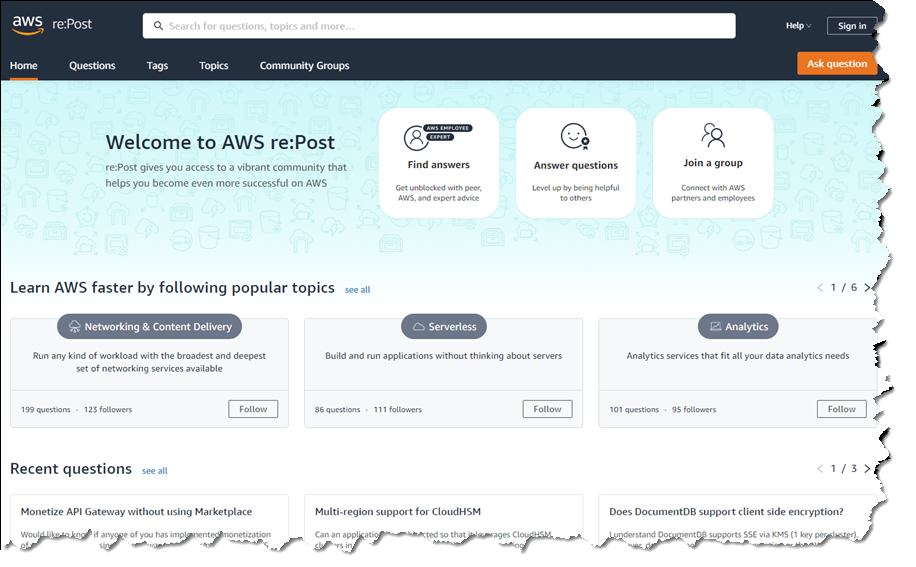
Task: Click the magnifier icon in search bar
Action: (x=158, y=26)
